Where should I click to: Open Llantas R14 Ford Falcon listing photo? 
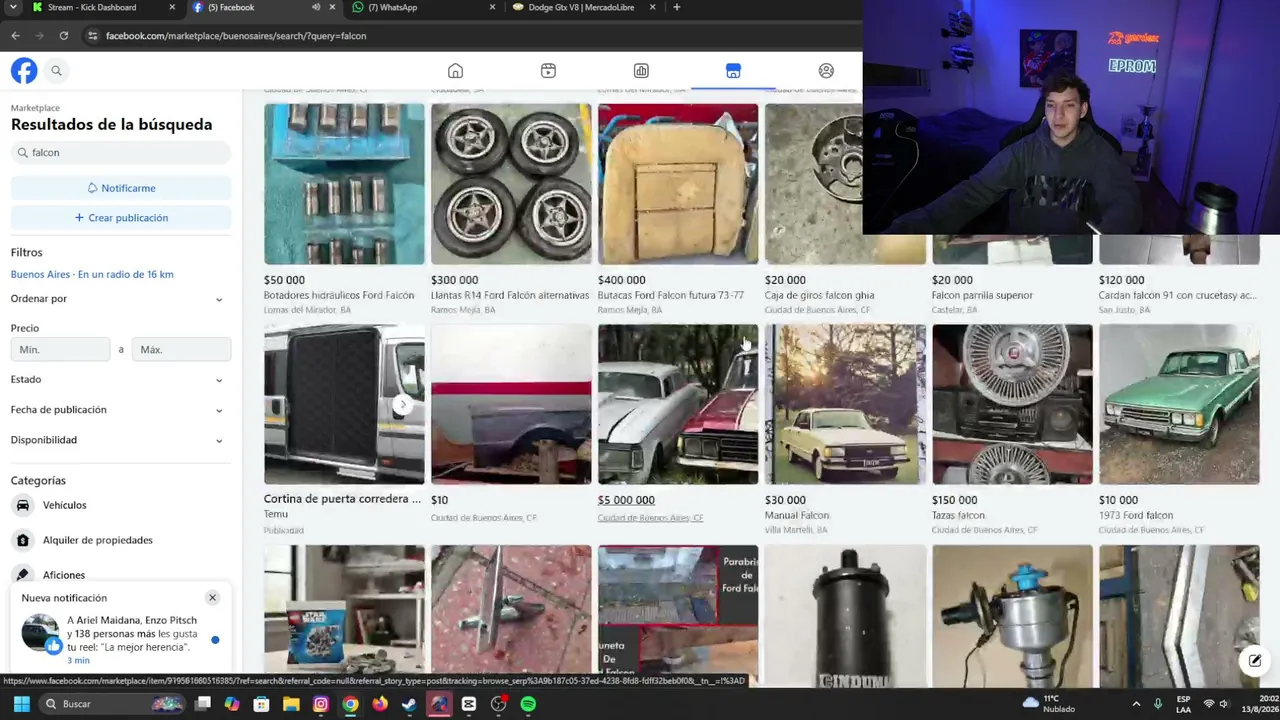pos(511,184)
